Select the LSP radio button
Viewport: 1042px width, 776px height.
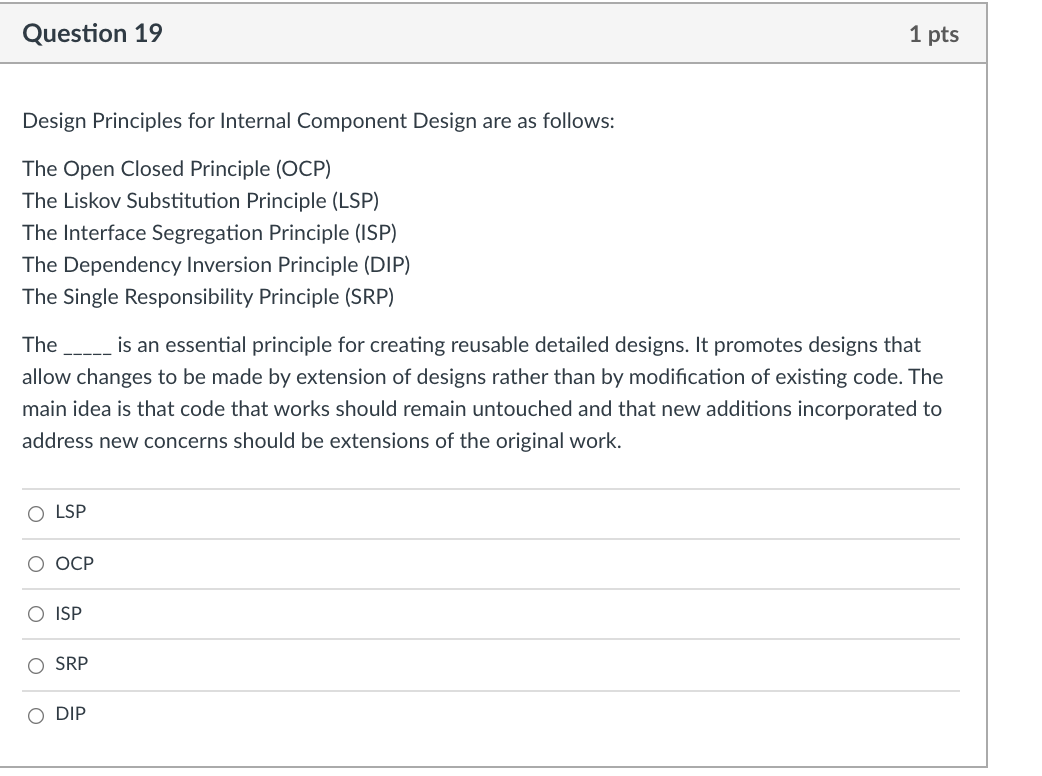coord(36,513)
